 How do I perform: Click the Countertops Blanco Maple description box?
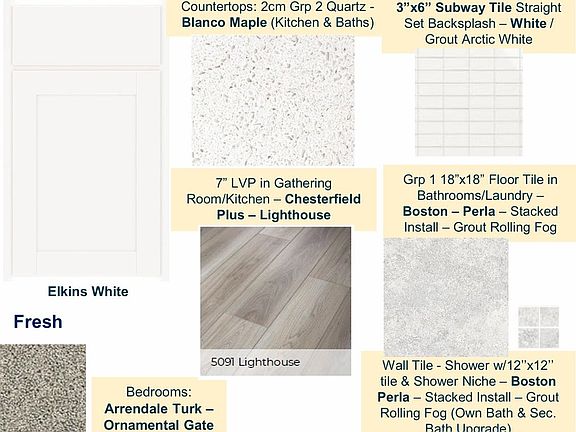tap(274, 18)
